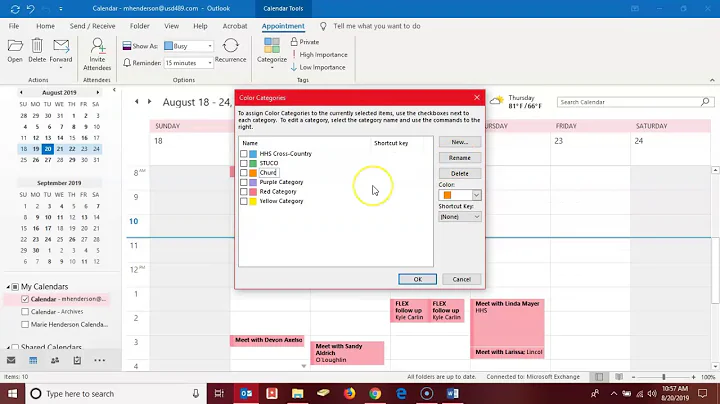Open Outlook from the Windows taskbar
Screen dimensions: 720x404
pyautogui.click(x=246, y=393)
